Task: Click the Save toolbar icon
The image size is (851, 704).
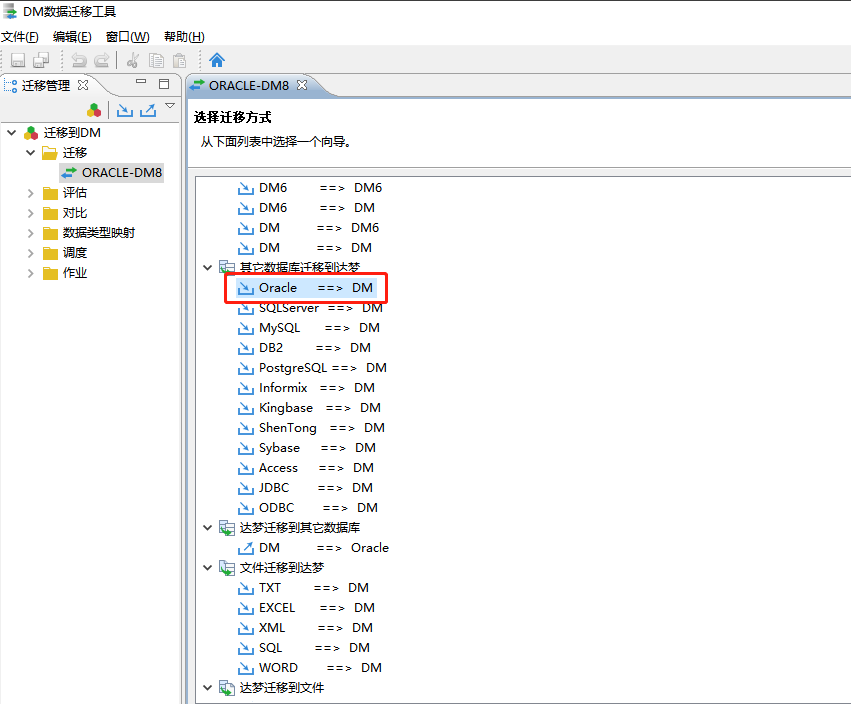Action: coord(18,60)
